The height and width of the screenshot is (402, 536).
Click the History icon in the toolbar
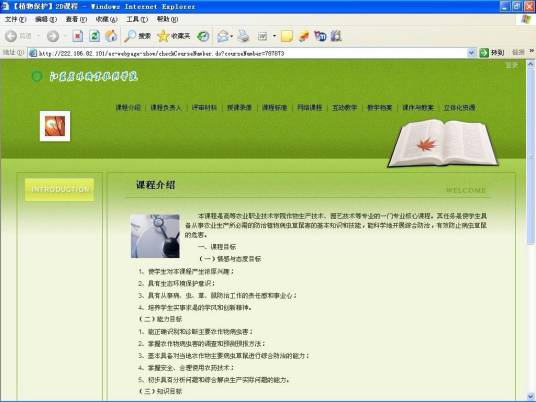click(203, 36)
